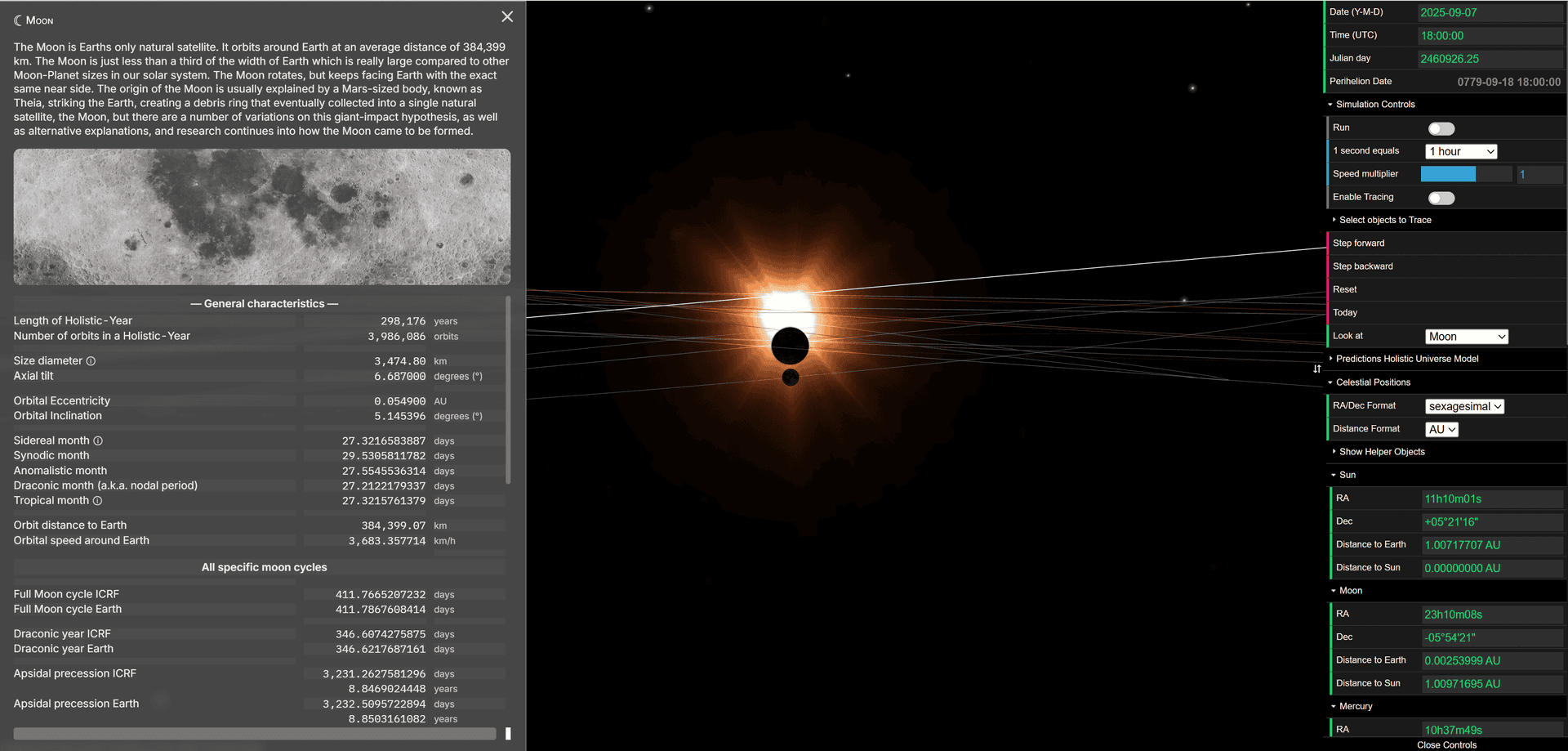Click the info icon beside Sidereal month
Image resolution: width=1568 pixels, height=751 pixels.
(98, 440)
